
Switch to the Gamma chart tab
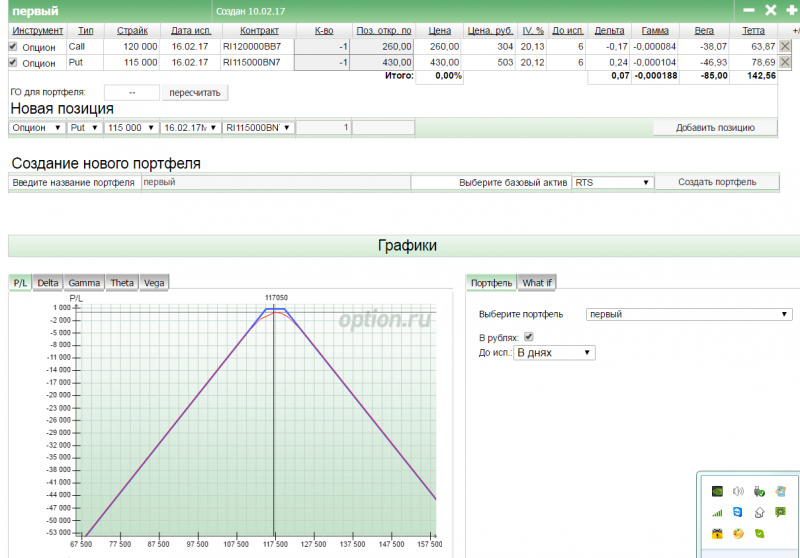click(x=84, y=283)
